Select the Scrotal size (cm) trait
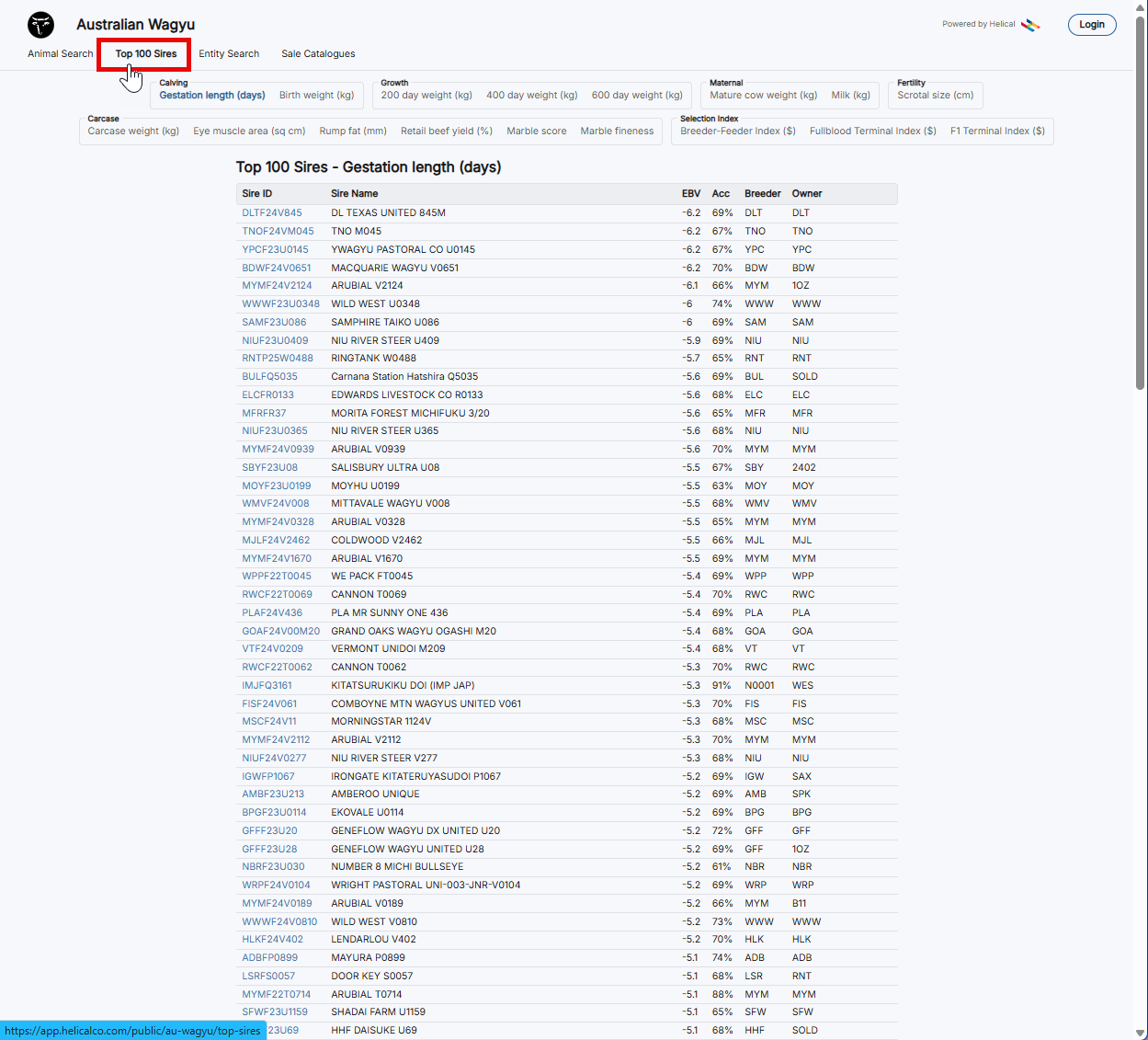 click(935, 96)
